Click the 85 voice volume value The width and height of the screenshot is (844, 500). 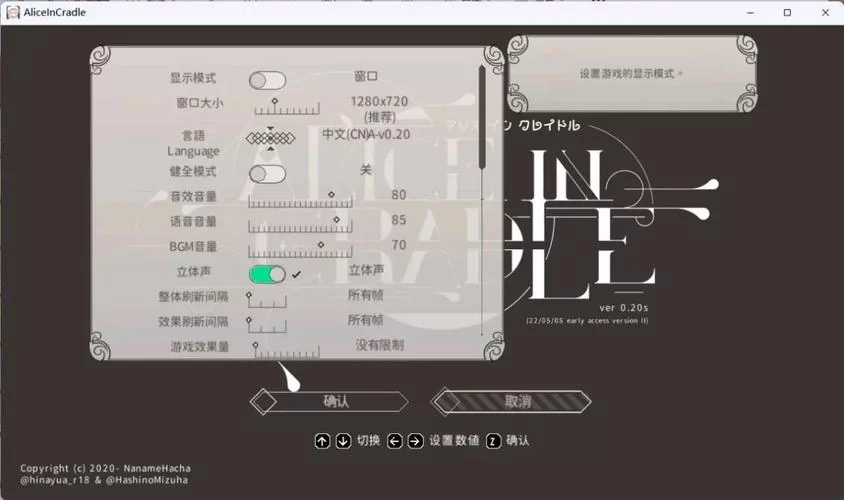tap(399, 220)
